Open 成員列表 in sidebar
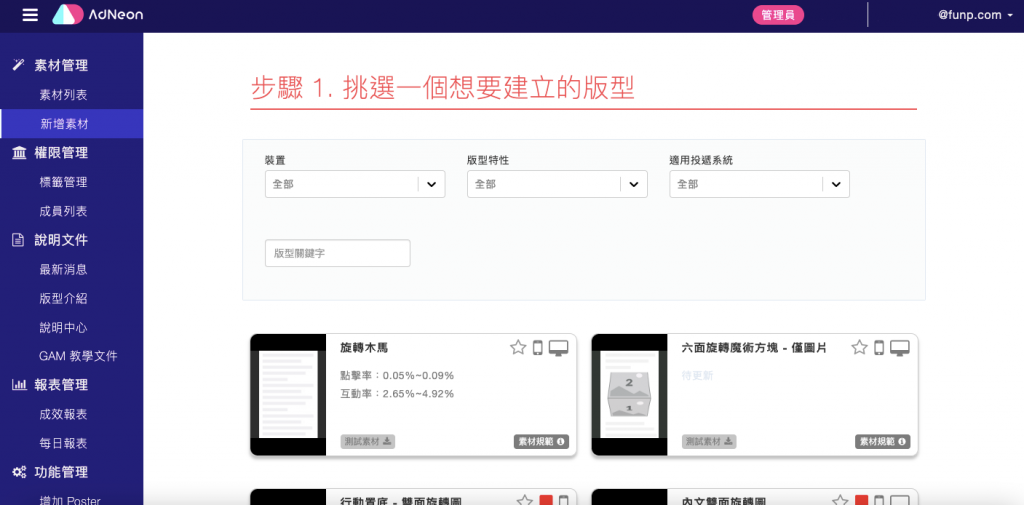The width and height of the screenshot is (1024, 505). coord(63,212)
